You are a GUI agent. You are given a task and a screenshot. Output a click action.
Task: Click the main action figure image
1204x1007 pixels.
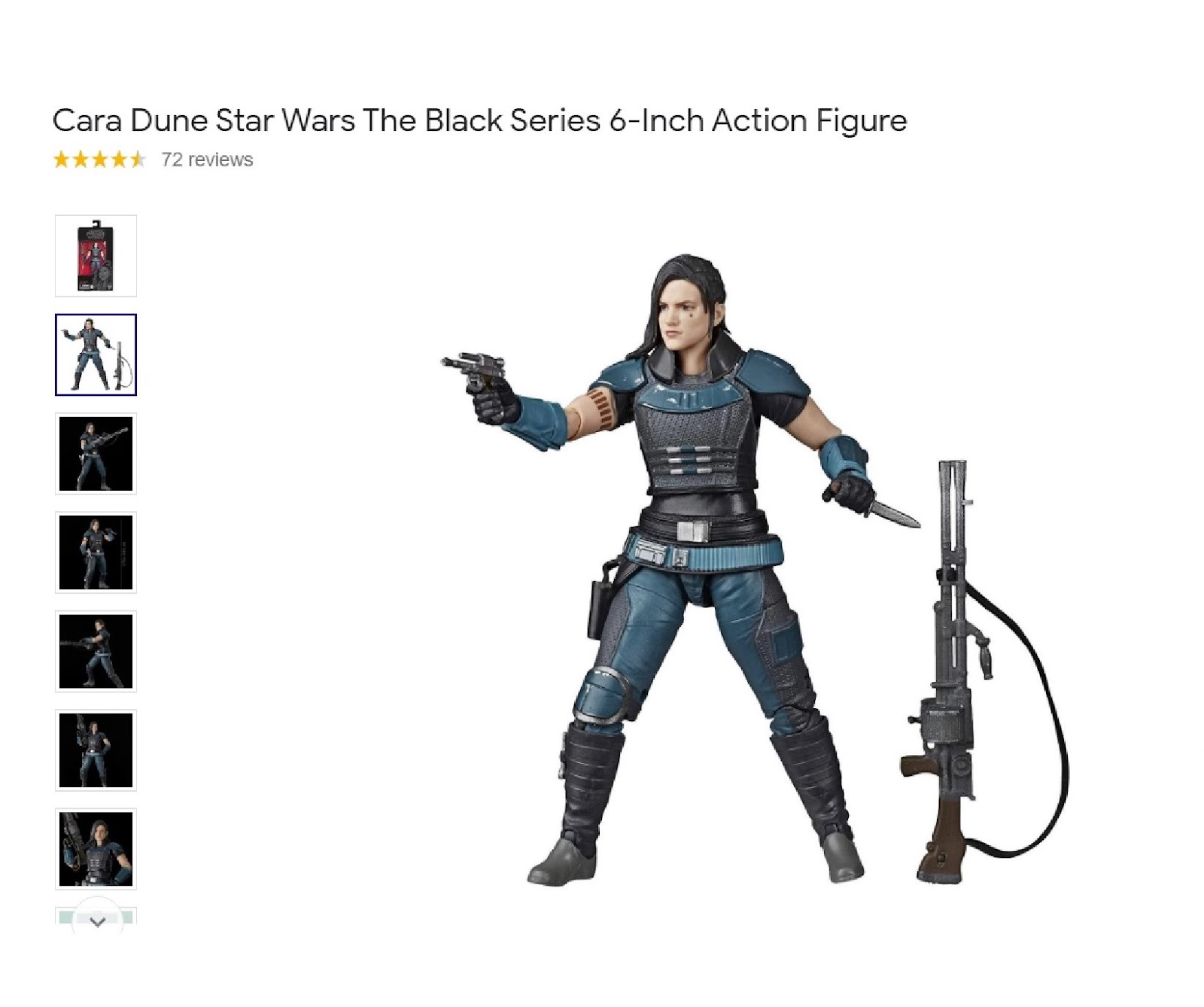tap(752, 570)
